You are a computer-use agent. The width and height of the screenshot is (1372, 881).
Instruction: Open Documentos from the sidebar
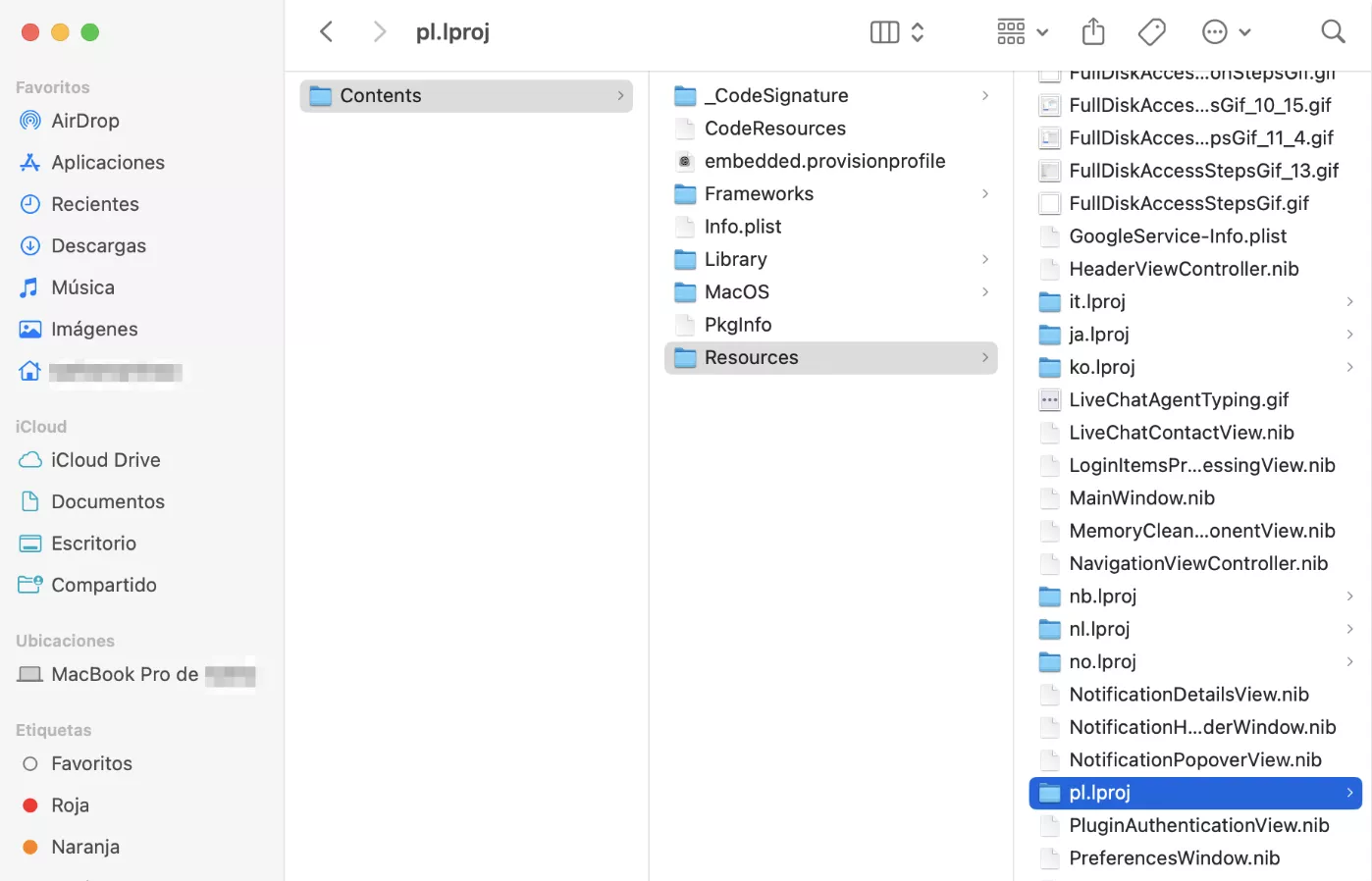107,501
